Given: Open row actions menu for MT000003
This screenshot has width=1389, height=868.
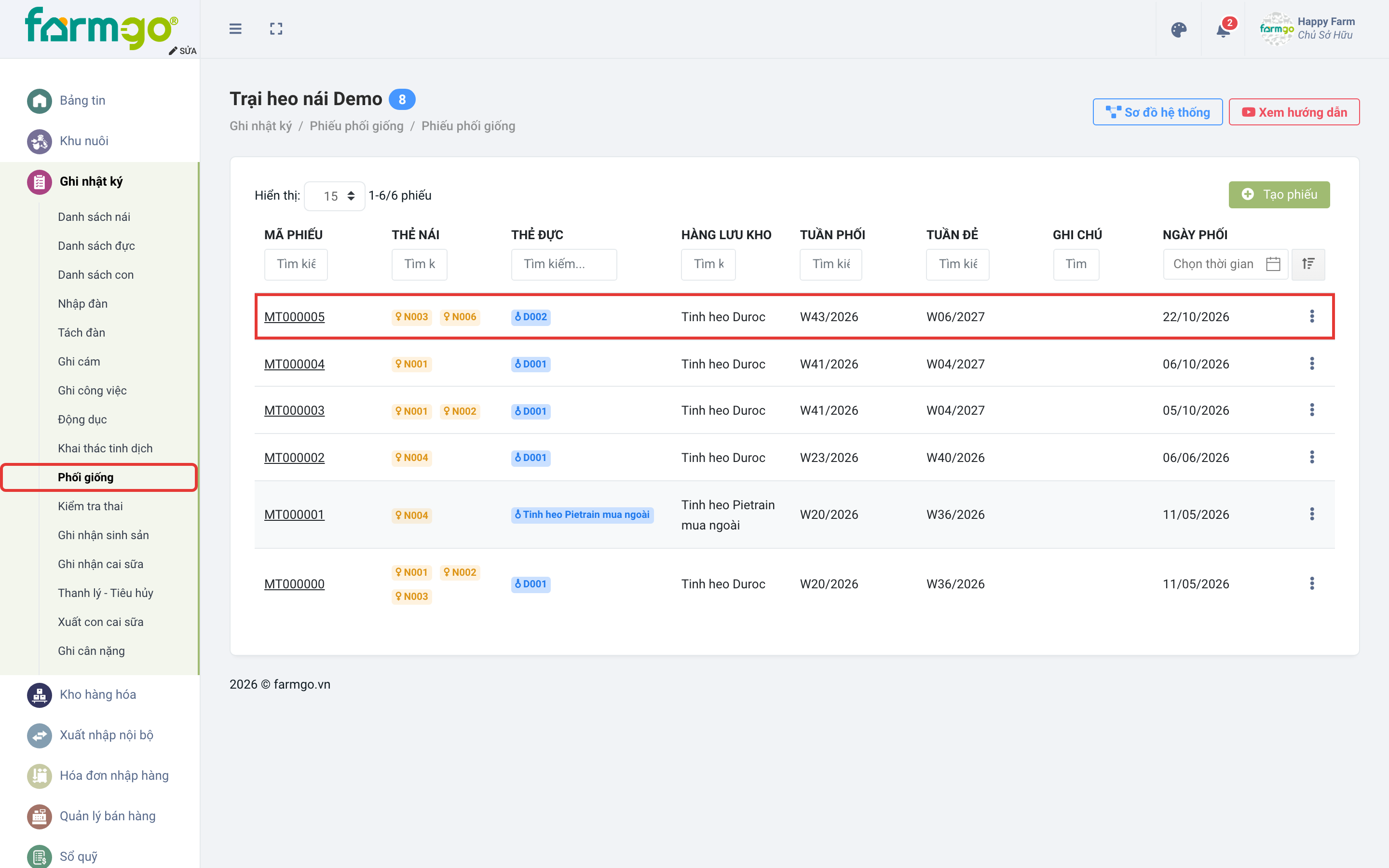Looking at the screenshot, I should coord(1312,410).
